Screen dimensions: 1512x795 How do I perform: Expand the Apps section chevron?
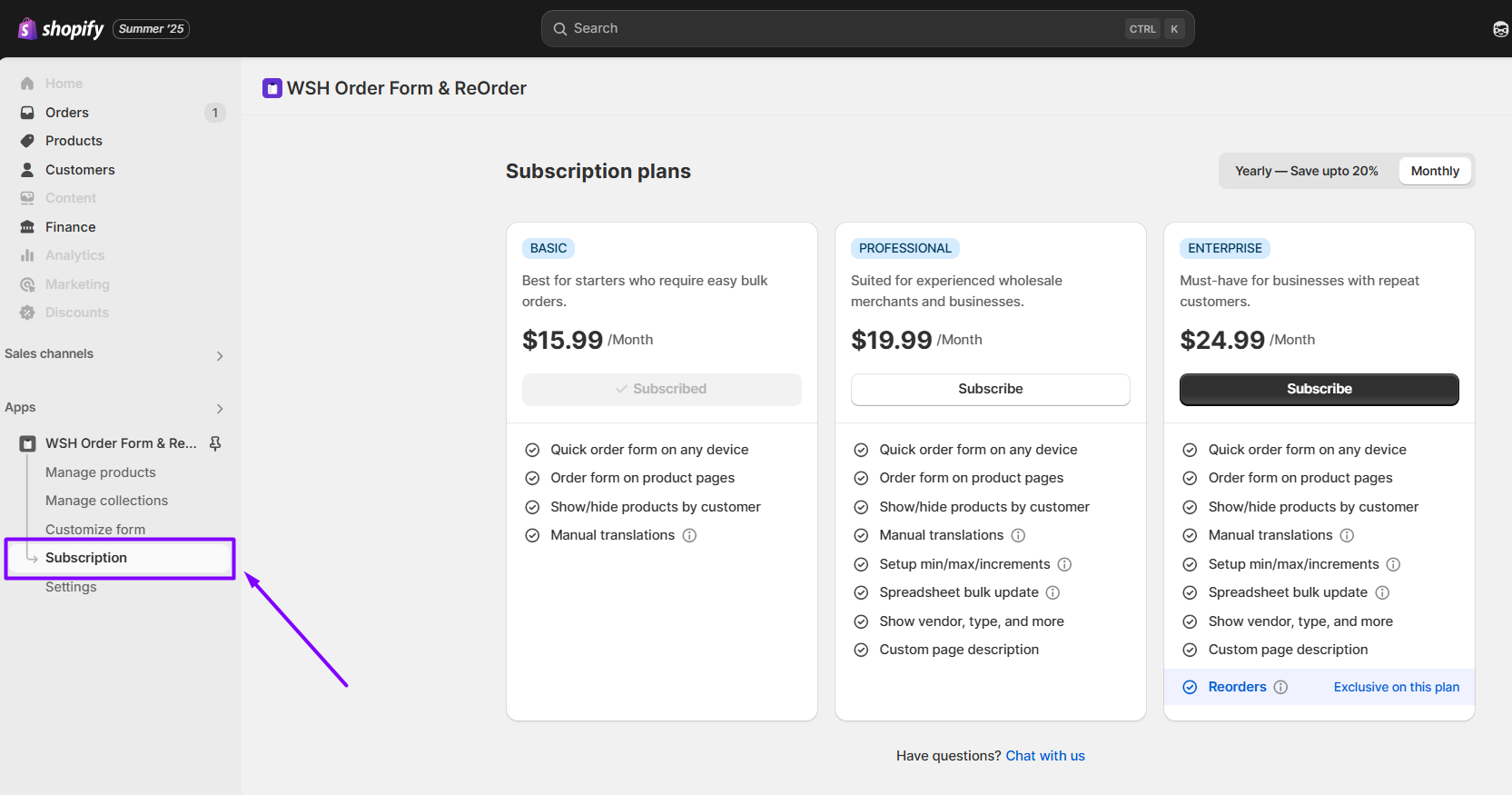pyautogui.click(x=219, y=409)
